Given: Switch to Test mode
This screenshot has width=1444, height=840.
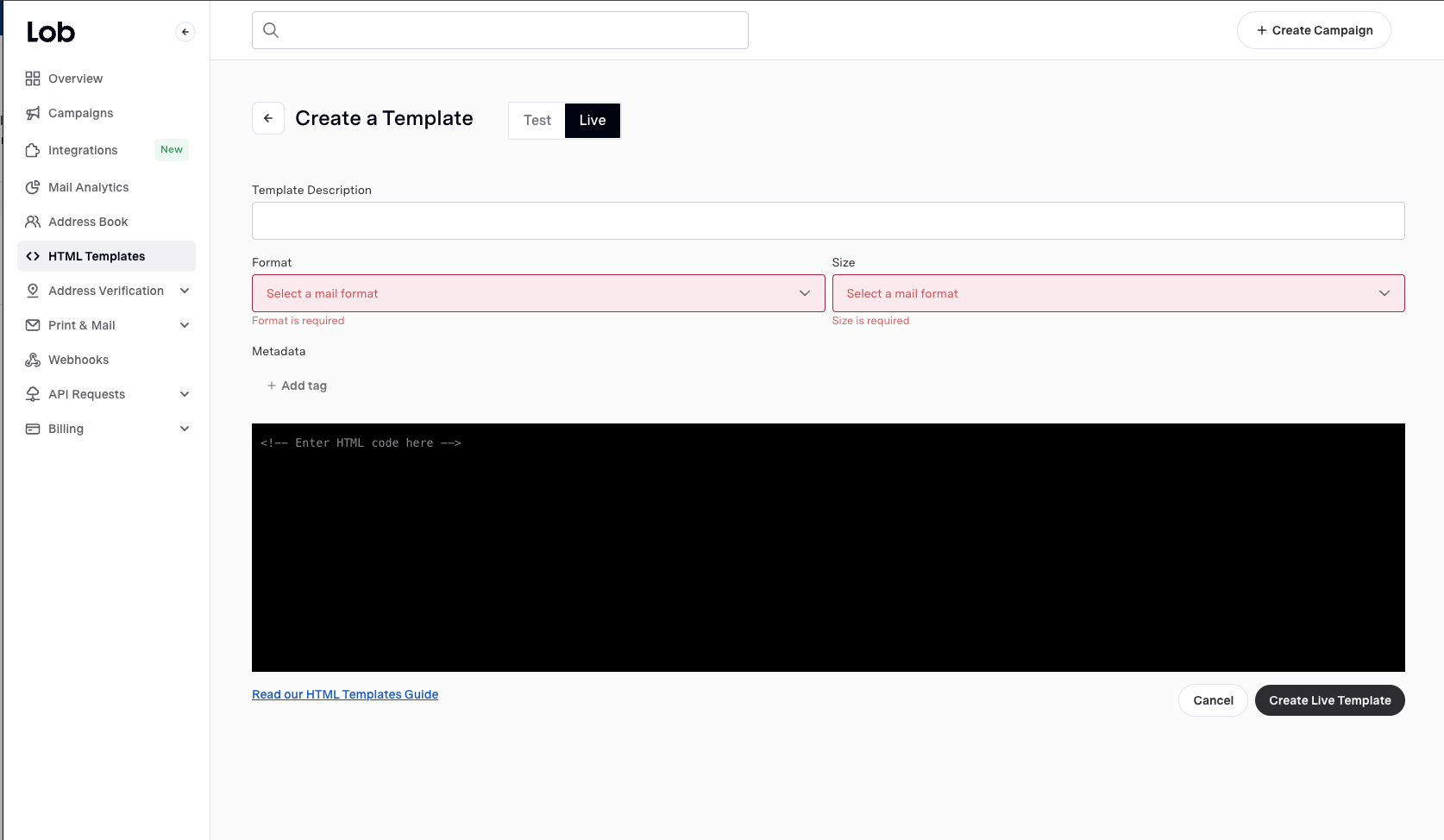Looking at the screenshot, I should [537, 121].
